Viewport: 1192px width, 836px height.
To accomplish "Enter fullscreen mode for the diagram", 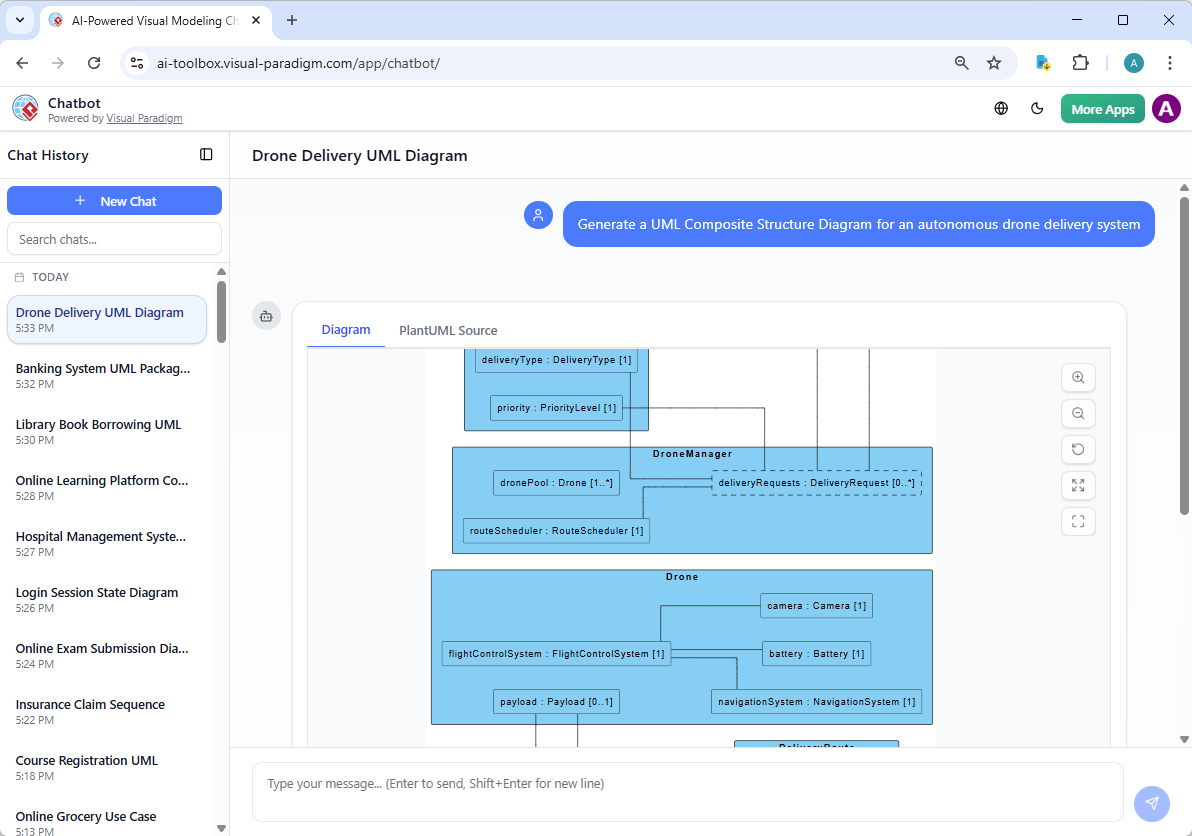I will 1078,521.
